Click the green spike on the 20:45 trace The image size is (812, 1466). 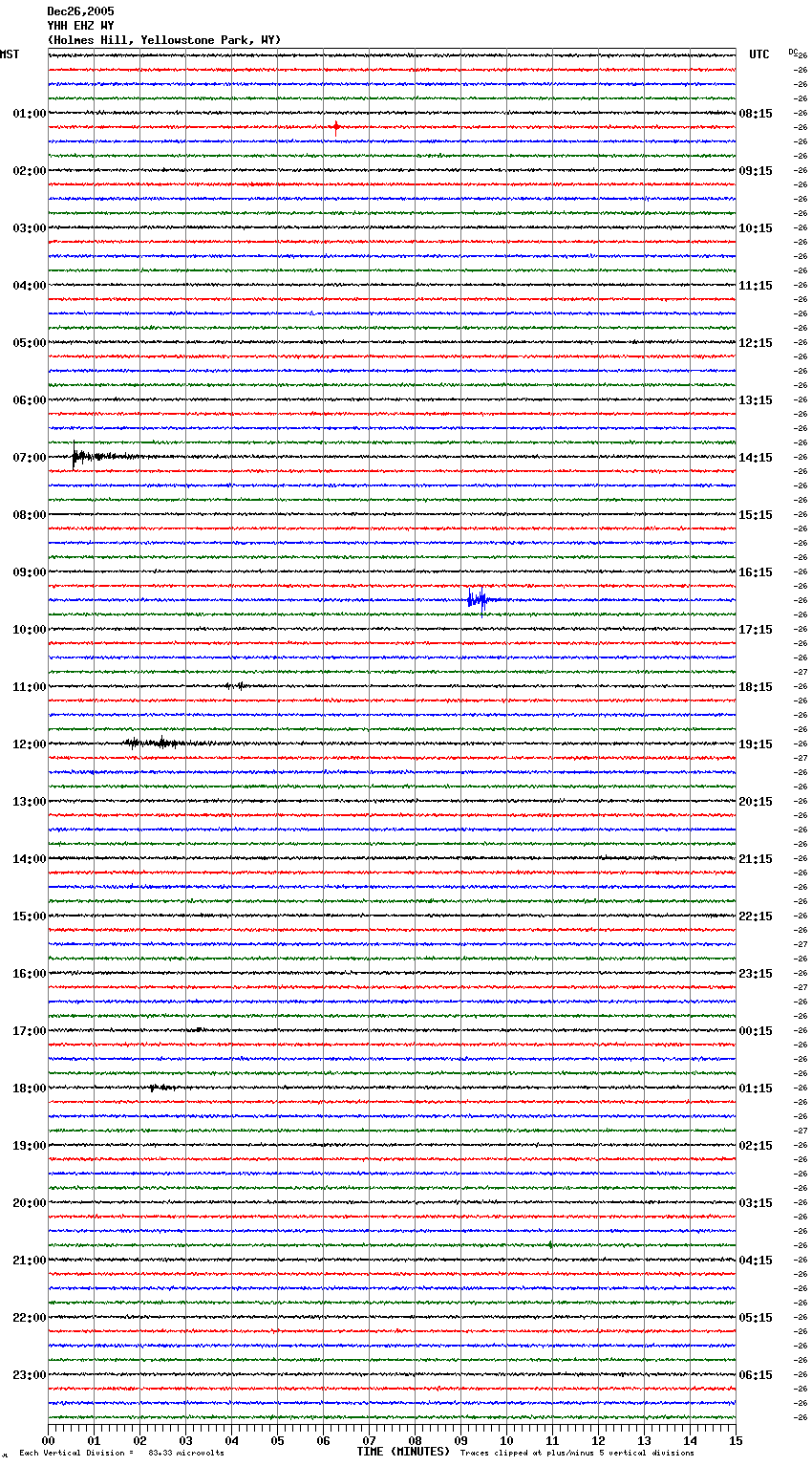click(x=551, y=1244)
